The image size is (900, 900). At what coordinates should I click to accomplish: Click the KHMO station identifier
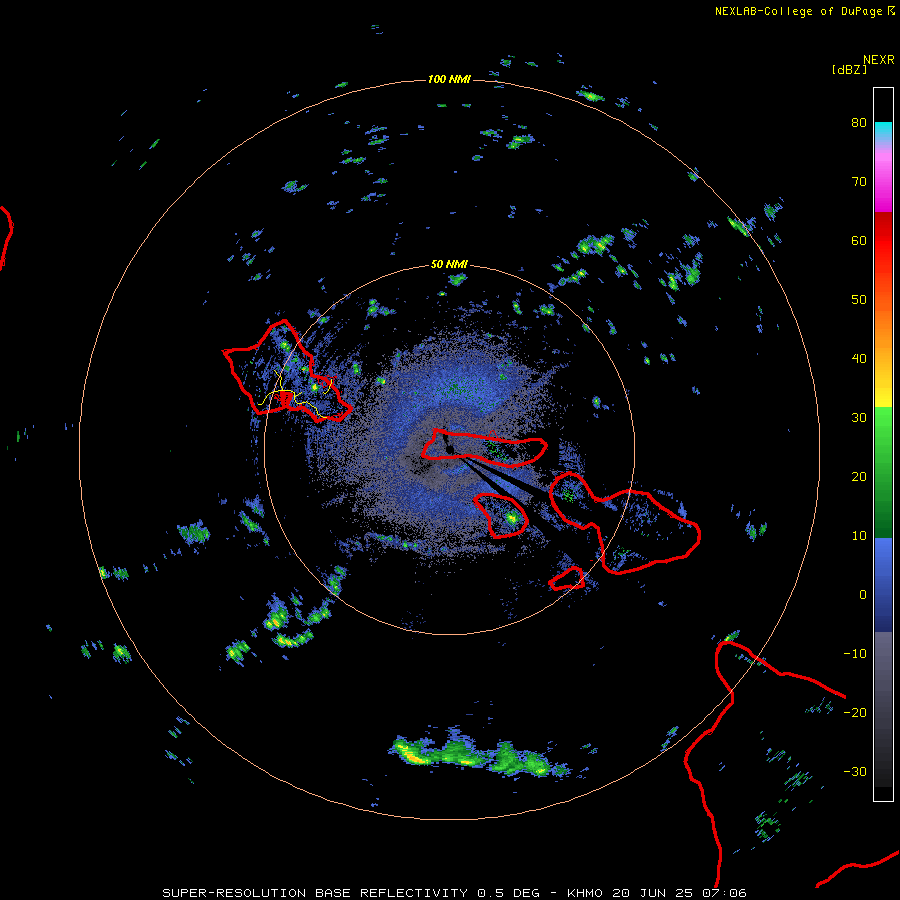[585, 893]
